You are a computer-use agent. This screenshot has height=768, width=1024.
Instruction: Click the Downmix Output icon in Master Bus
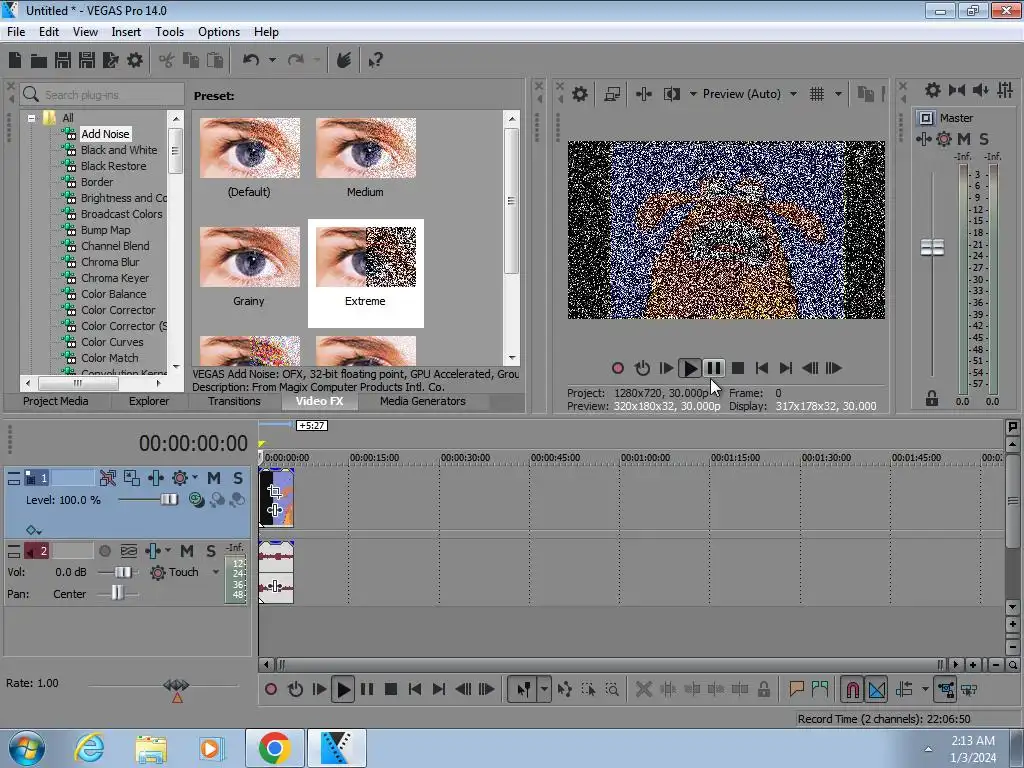(x=957, y=90)
